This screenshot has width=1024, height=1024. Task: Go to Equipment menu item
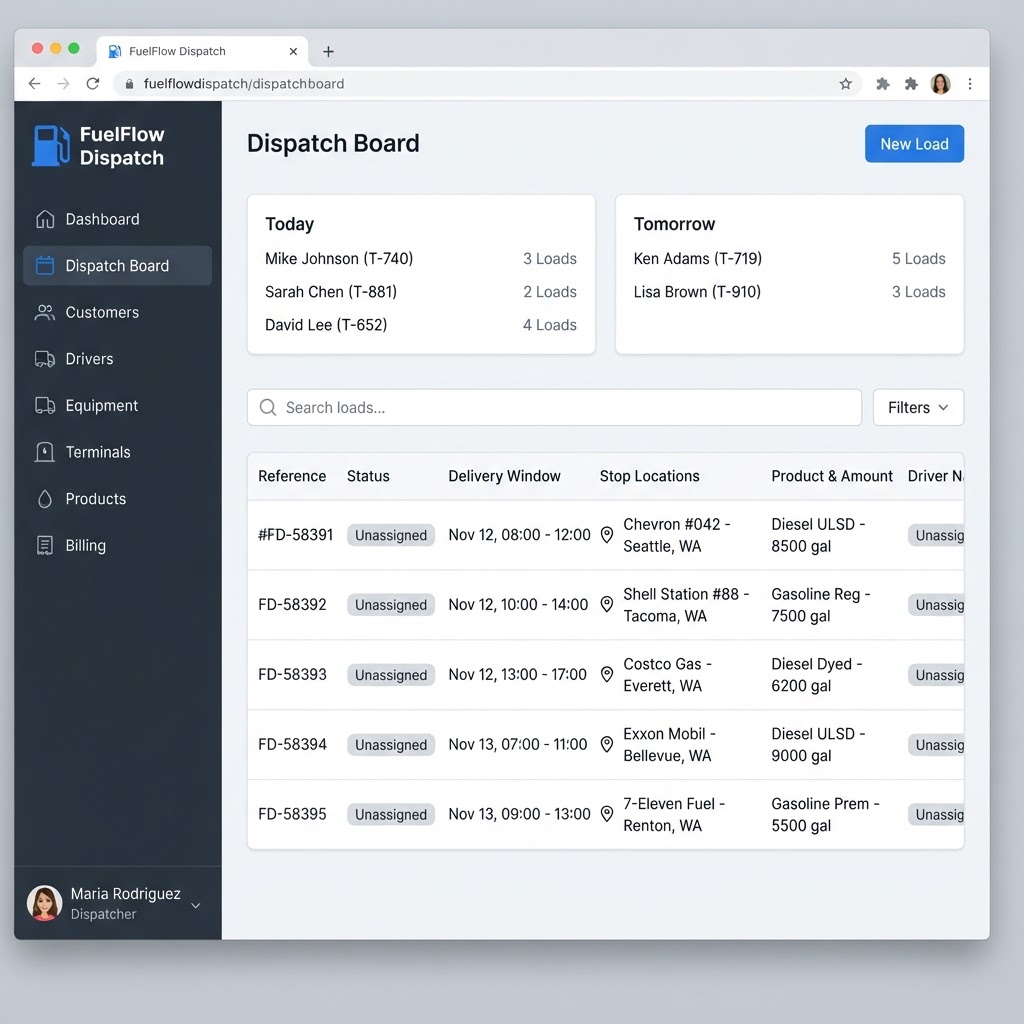pyautogui.click(x=118, y=406)
